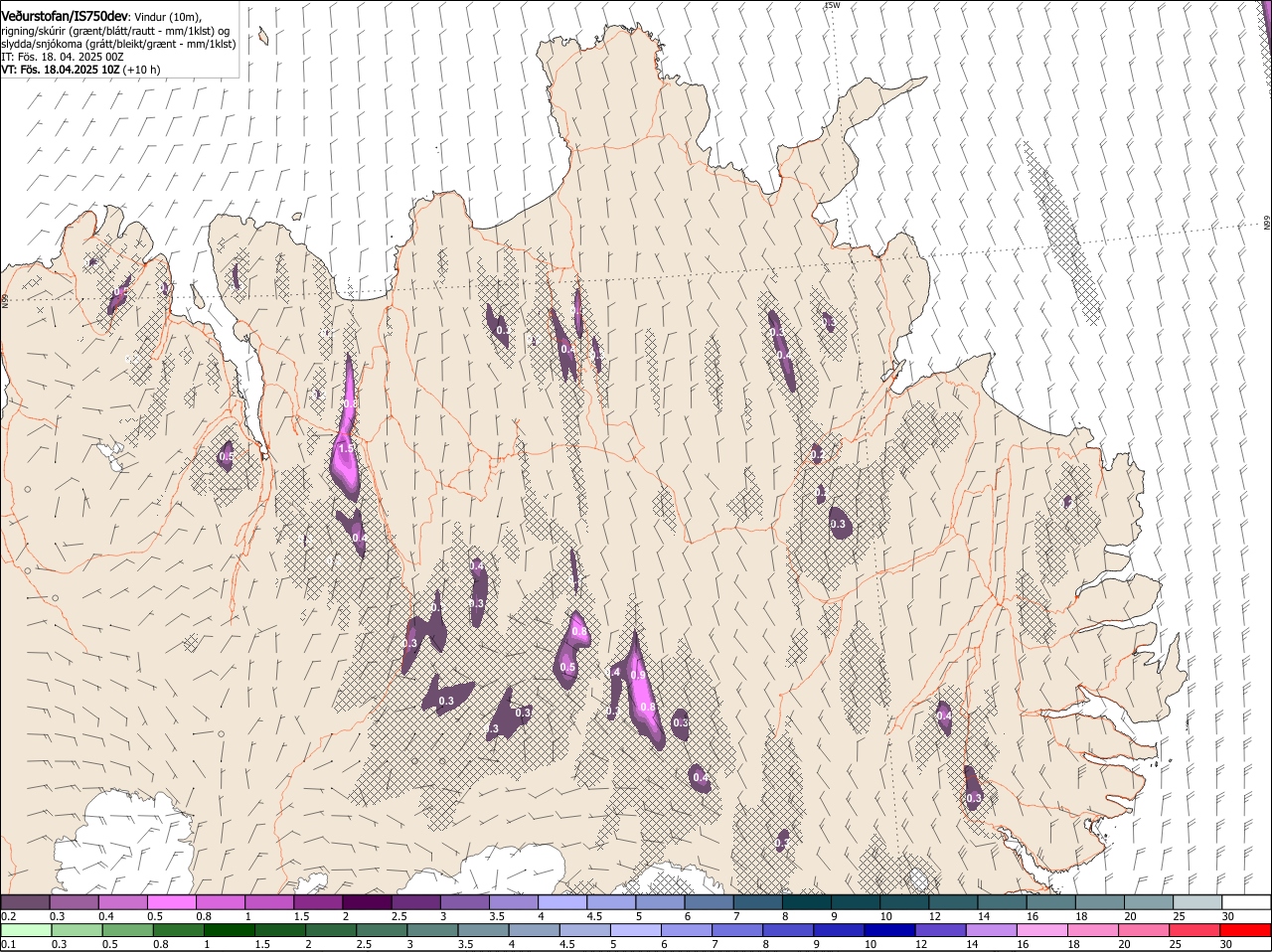Pick the pale periwinkle swatch between 5 and 6, lower legend

[635, 931]
